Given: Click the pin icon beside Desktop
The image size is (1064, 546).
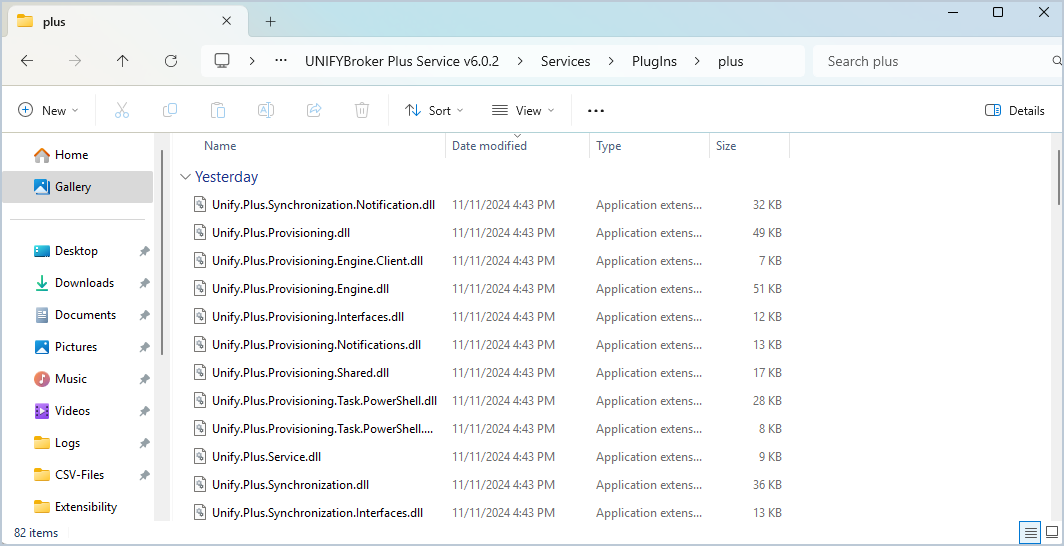Looking at the screenshot, I should 144,251.
